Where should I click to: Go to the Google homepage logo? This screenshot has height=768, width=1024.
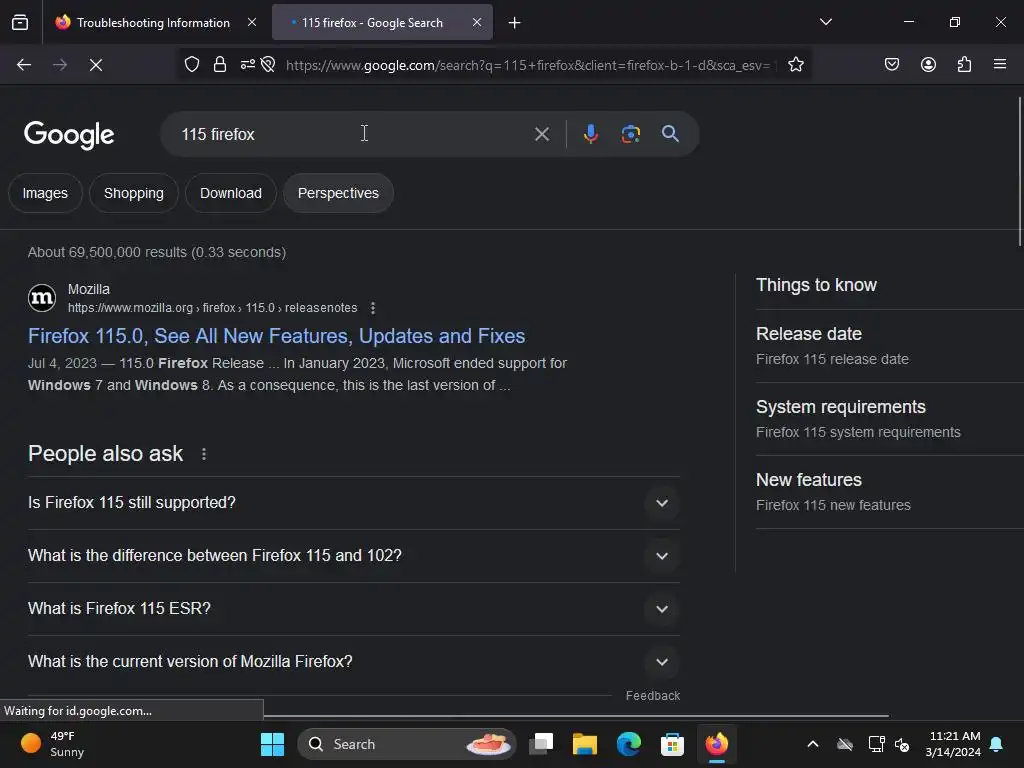coord(69,135)
